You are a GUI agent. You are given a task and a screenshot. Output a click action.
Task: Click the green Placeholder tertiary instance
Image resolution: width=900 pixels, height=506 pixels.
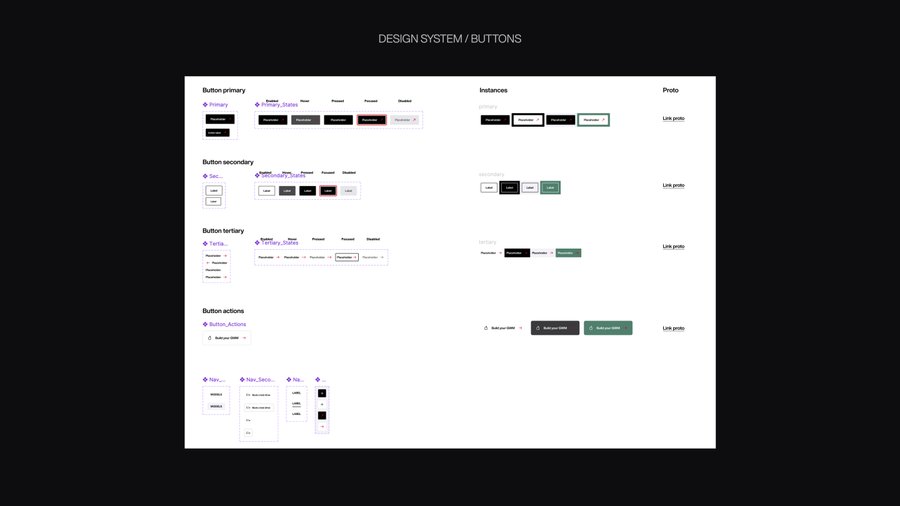point(568,253)
